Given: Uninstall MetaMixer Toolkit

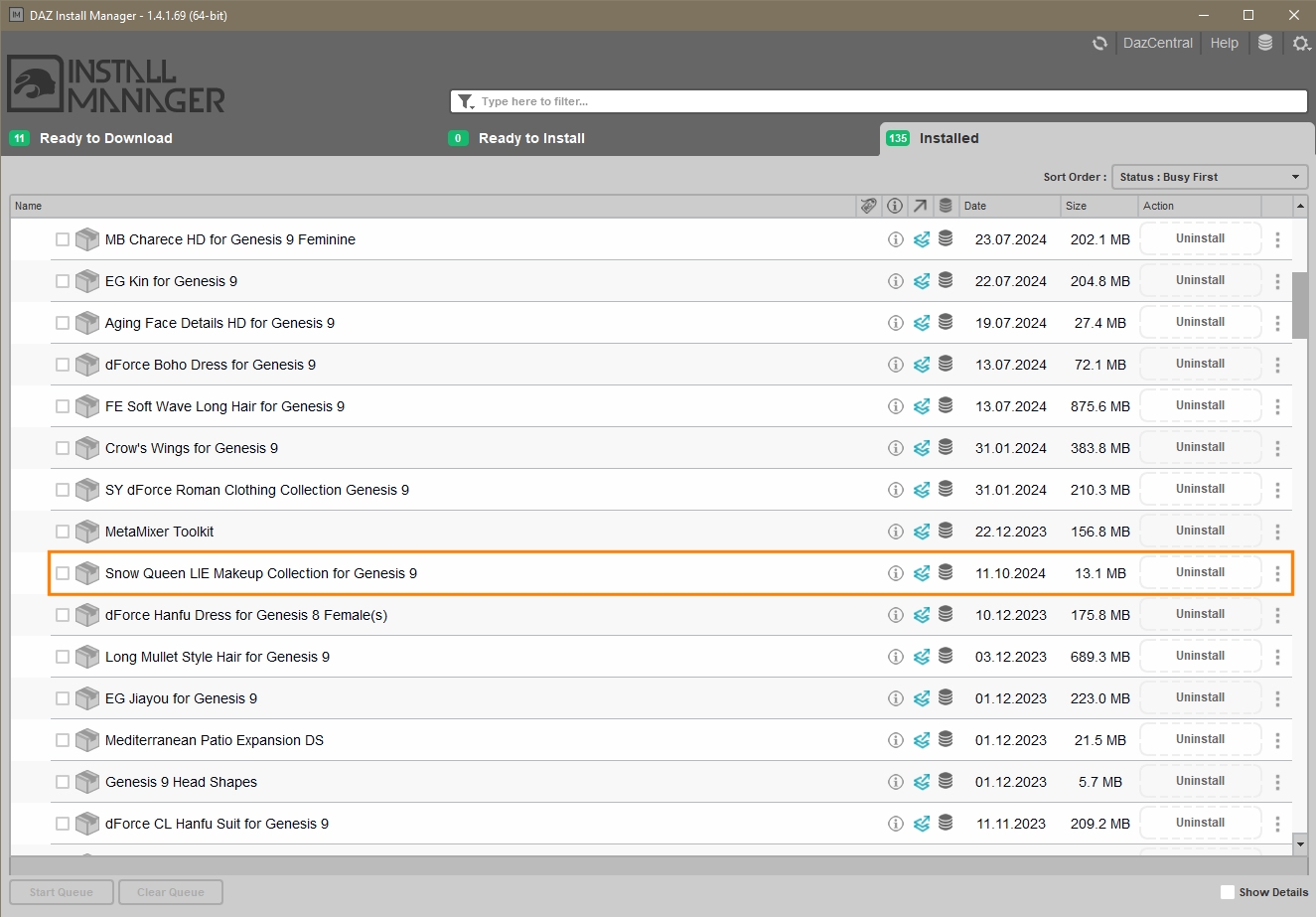Looking at the screenshot, I should (x=1200, y=531).
